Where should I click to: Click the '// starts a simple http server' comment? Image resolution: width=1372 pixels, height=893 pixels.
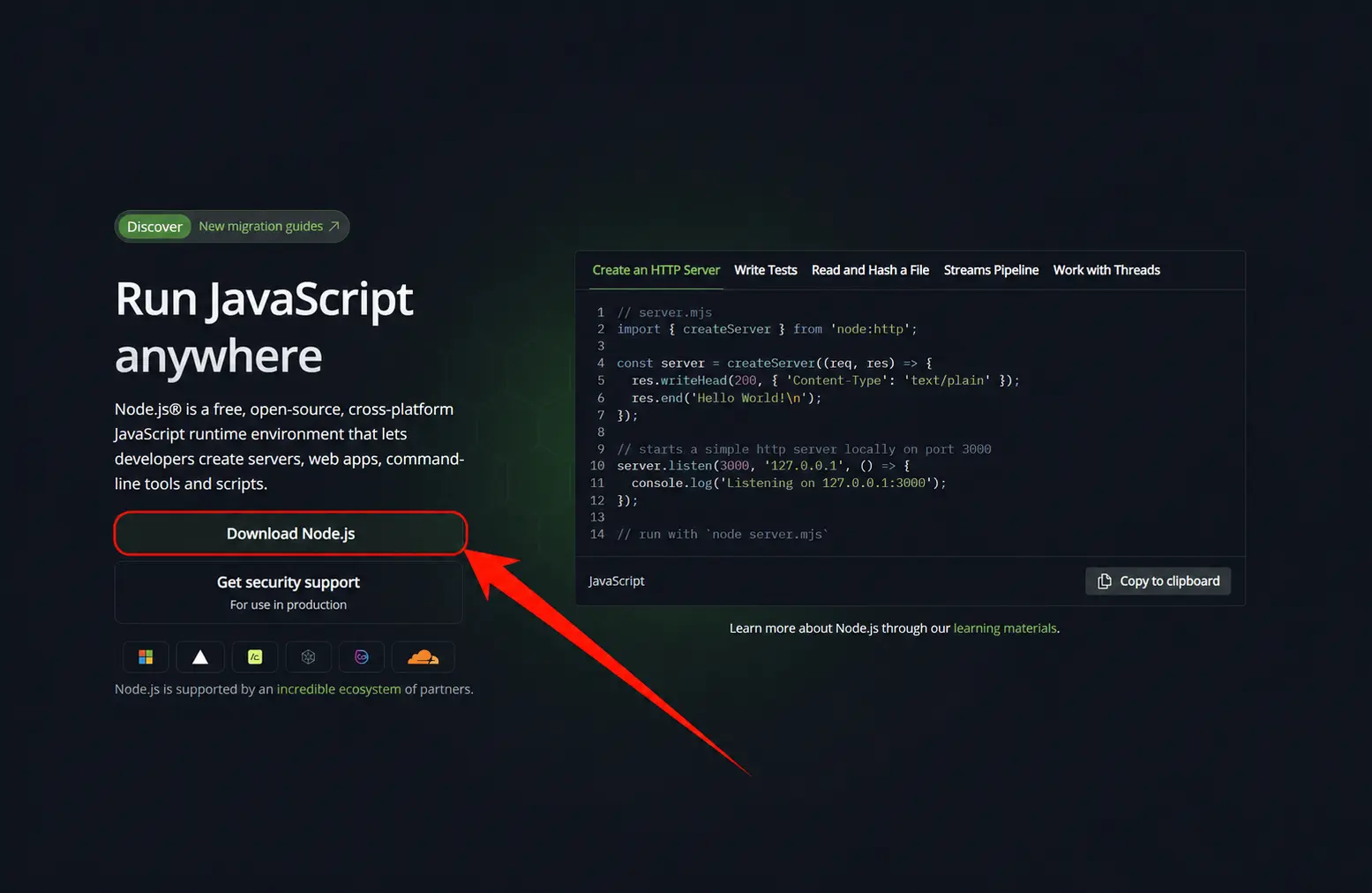pyautogui.click(x=804, y=449)
